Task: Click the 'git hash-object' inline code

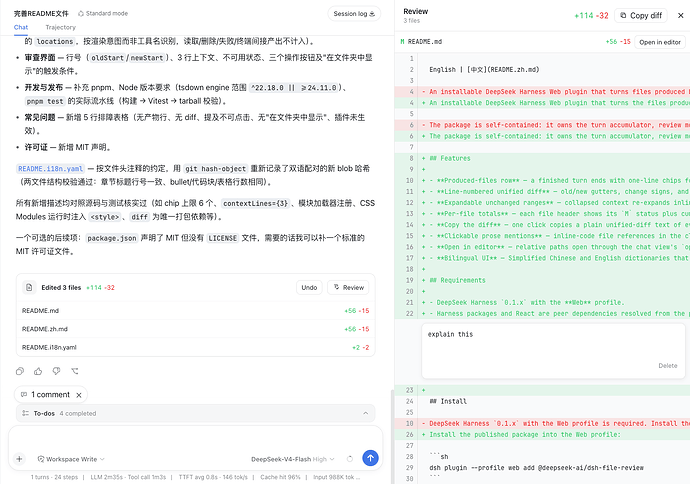Action: pos(215,169)
